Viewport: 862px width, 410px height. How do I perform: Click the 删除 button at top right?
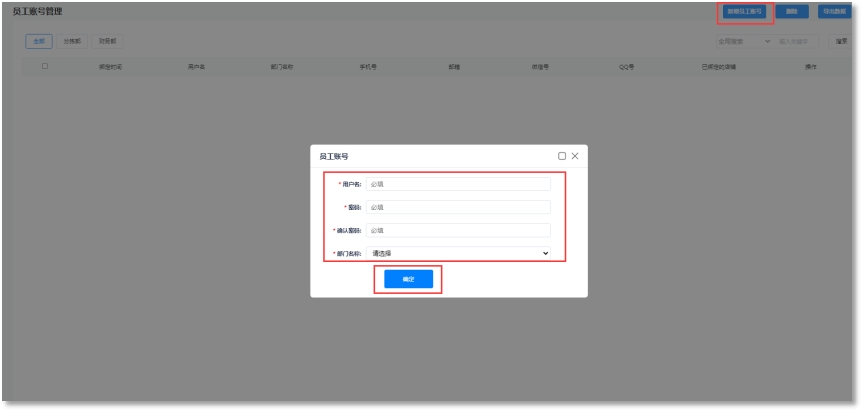point(792,12)
